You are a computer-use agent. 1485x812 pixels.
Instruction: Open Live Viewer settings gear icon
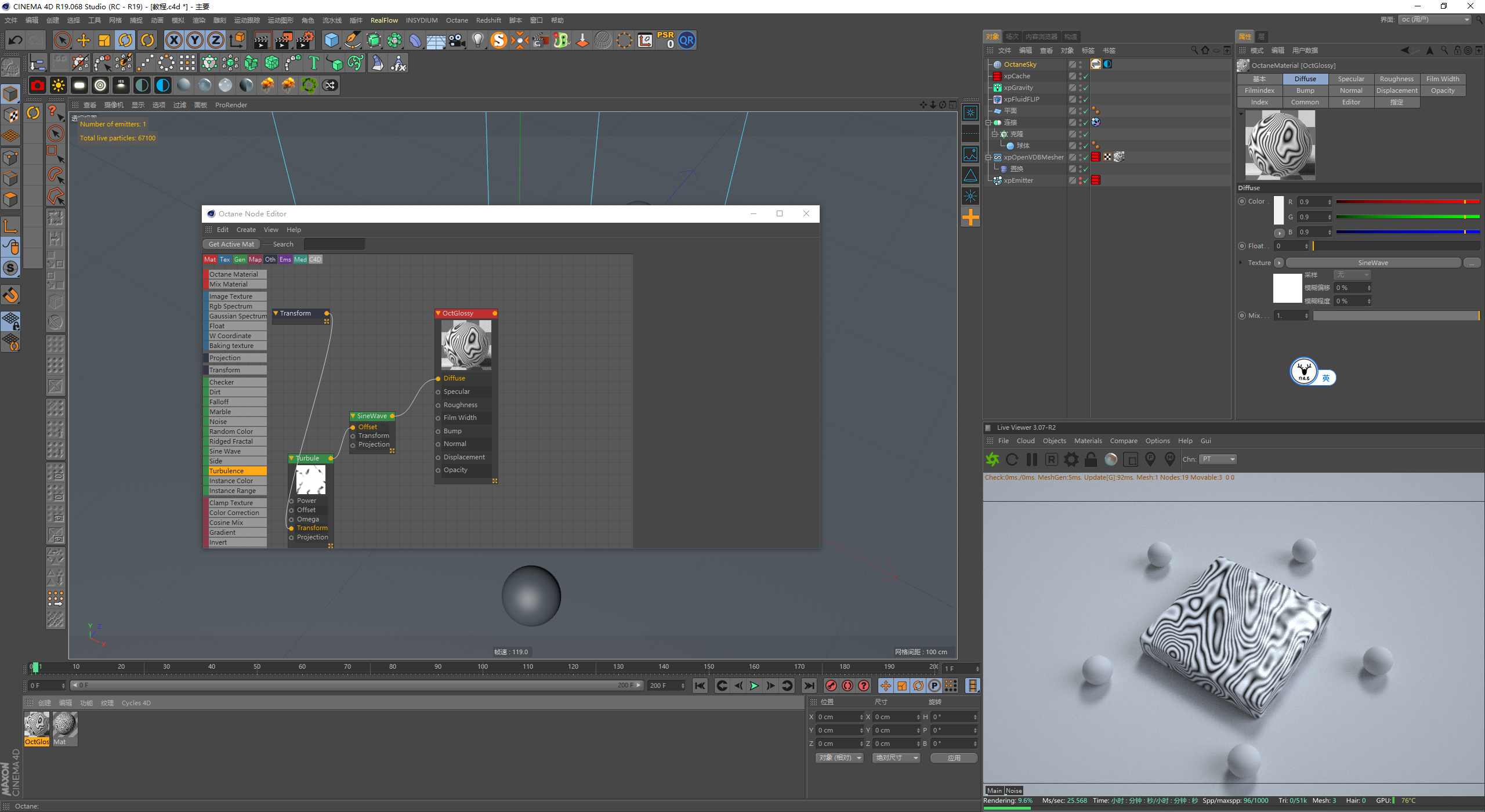(x=1071, y=459)
